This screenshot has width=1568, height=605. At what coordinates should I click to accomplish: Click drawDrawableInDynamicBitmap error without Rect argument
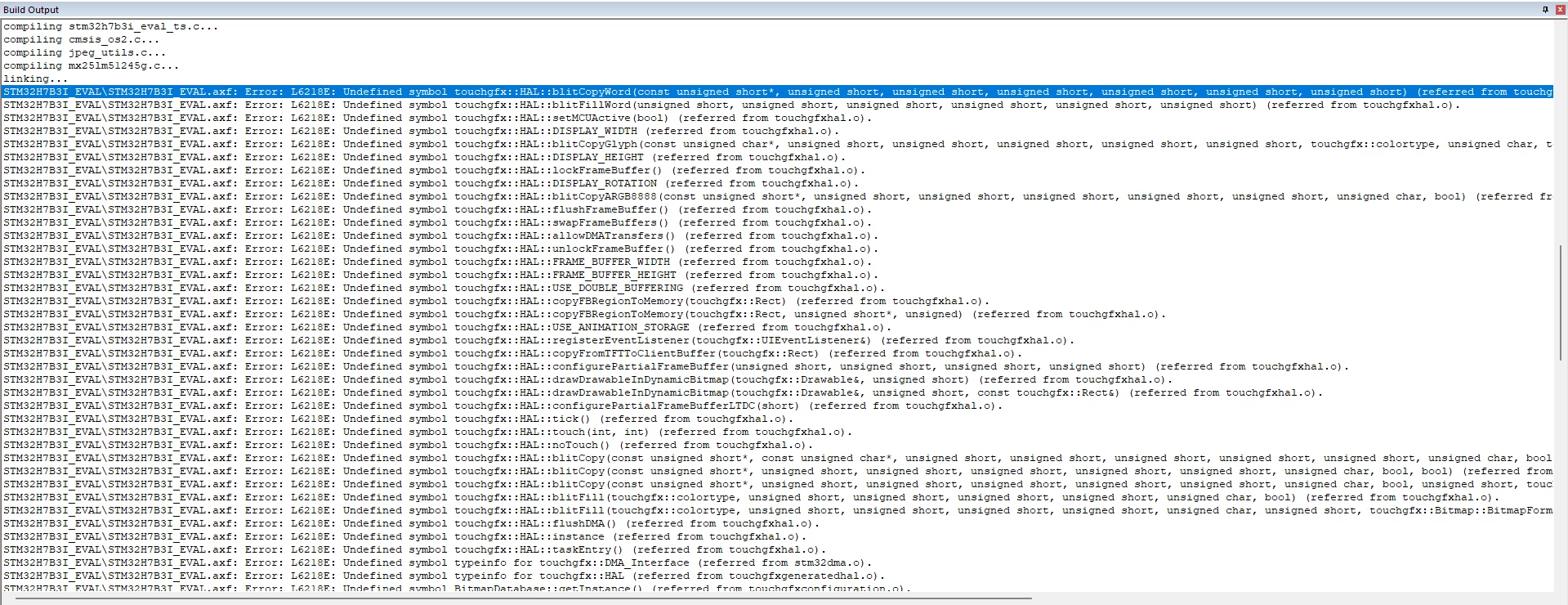[588, 379]
